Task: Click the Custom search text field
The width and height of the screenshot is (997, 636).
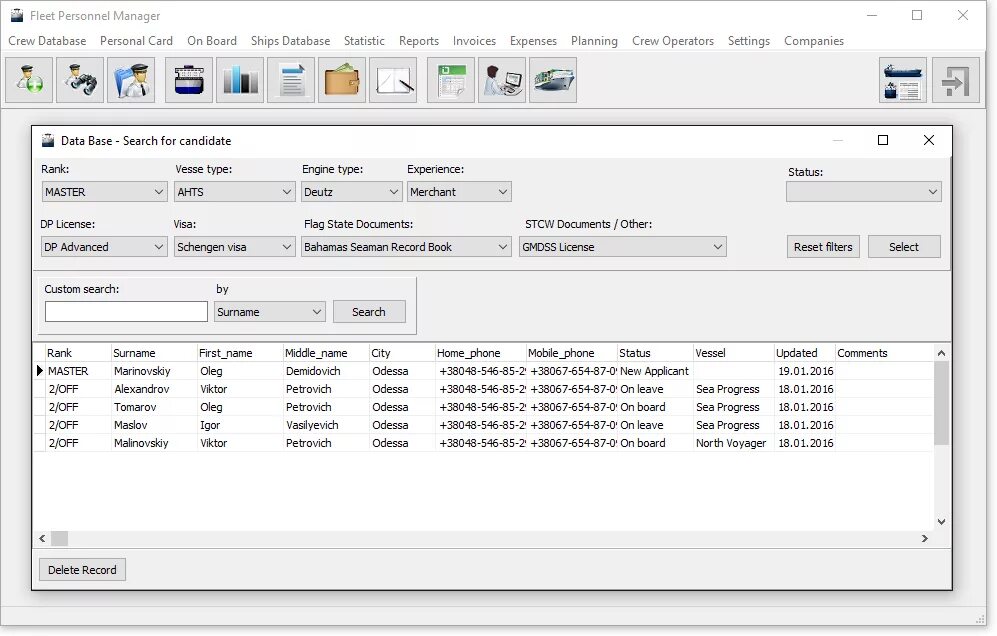Action: (x=126, y=312)
